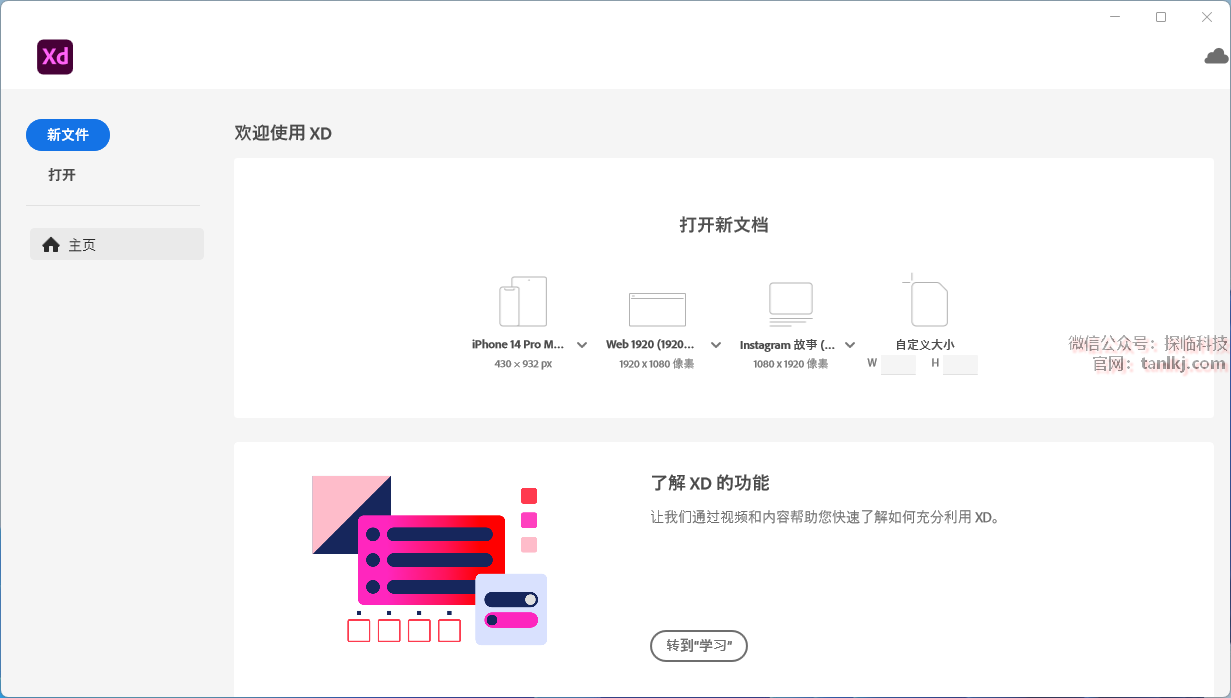Select the Web 1920 artboard icon
This screenshot has height=698, width=1231.
point(657,309)
